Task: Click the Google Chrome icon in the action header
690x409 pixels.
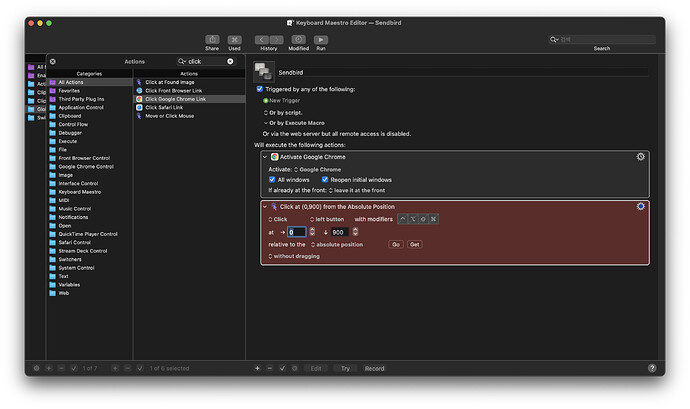Action: tap(275, 157)
